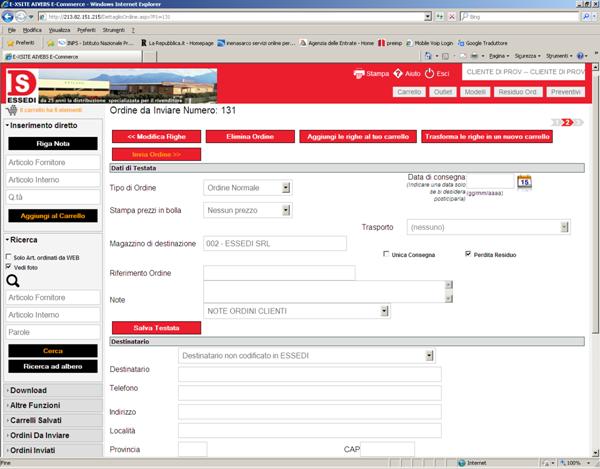This screenshot has height=469, width=600.
Task: Switch to the Outlet tab
Action: pos(444,91)
